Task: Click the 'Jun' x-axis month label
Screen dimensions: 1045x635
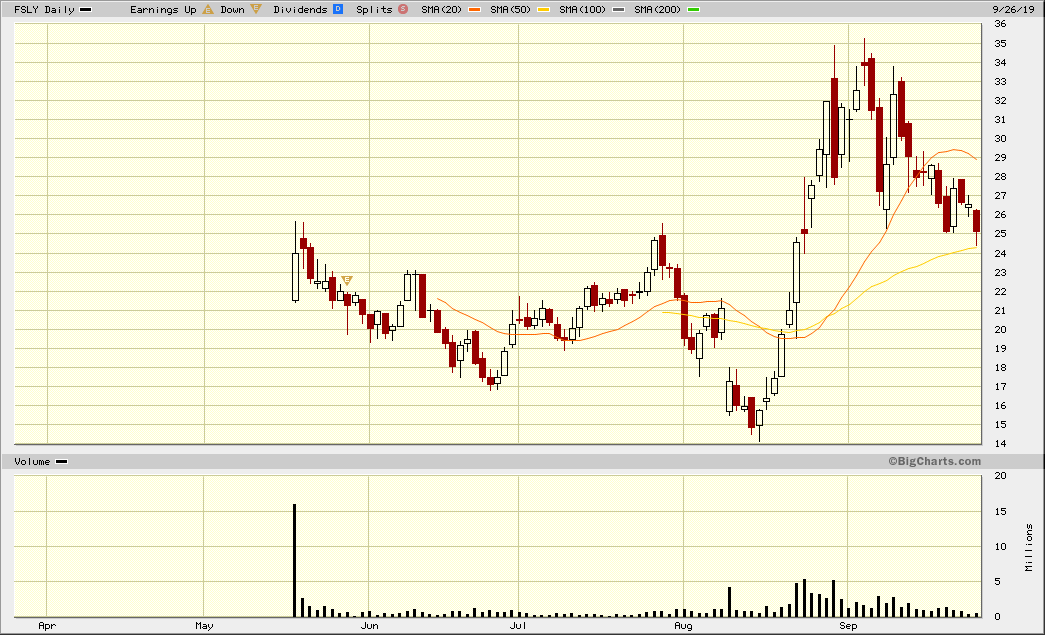Action: pyautogui.click(x=369, y=626)
